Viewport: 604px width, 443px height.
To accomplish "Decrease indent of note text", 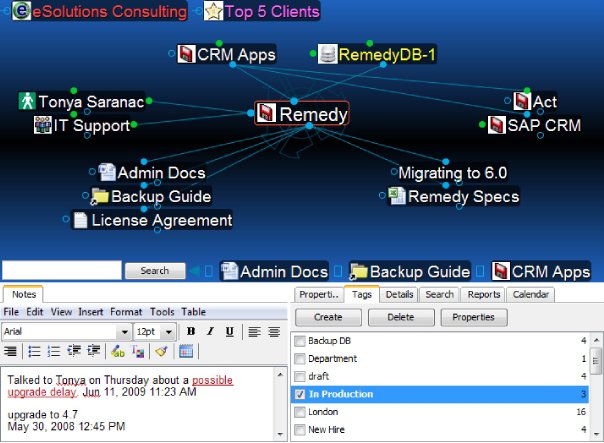I will (x=74, y=351).
